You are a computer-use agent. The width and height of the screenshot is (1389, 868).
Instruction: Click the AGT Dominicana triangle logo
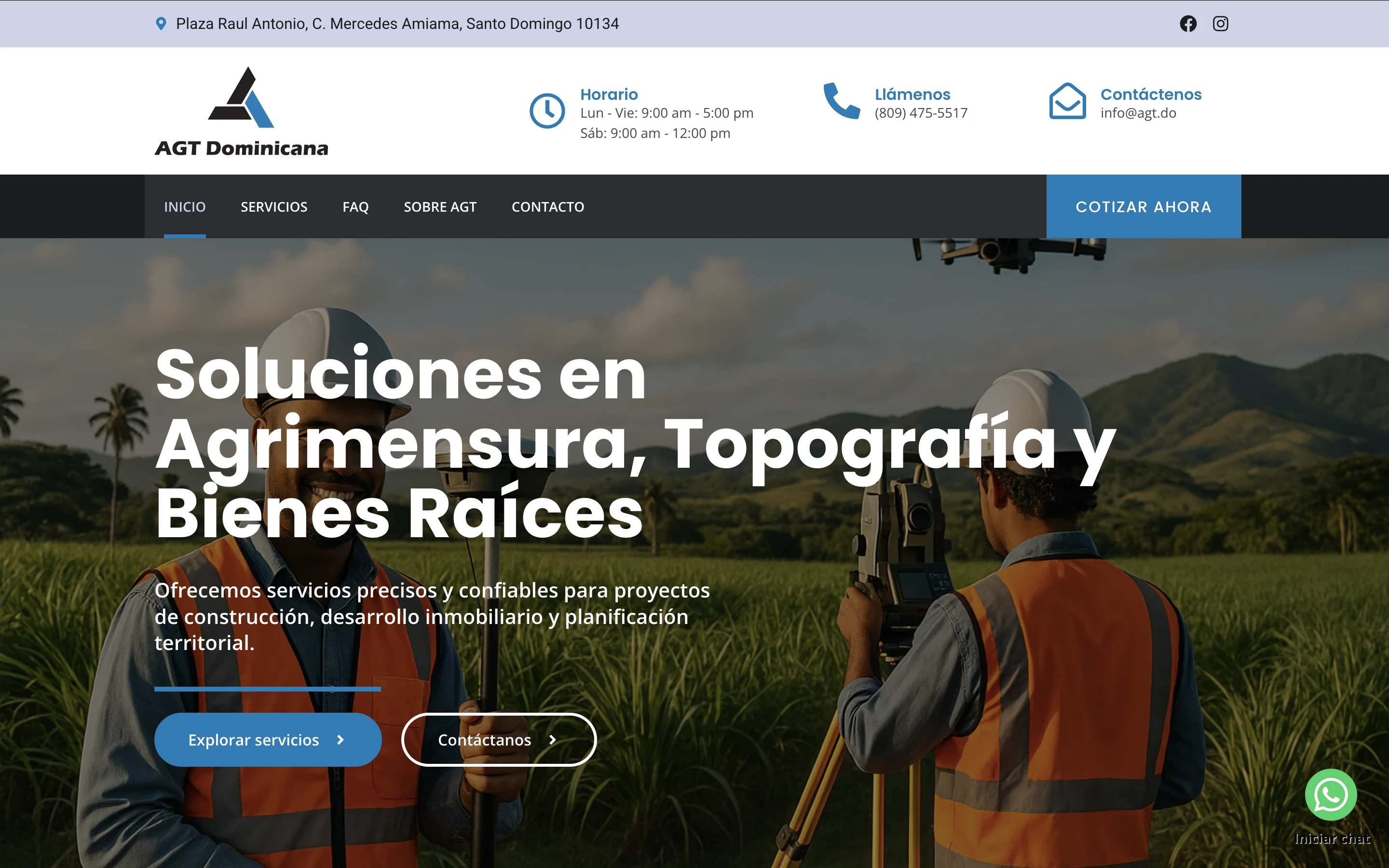pos(241,98)
